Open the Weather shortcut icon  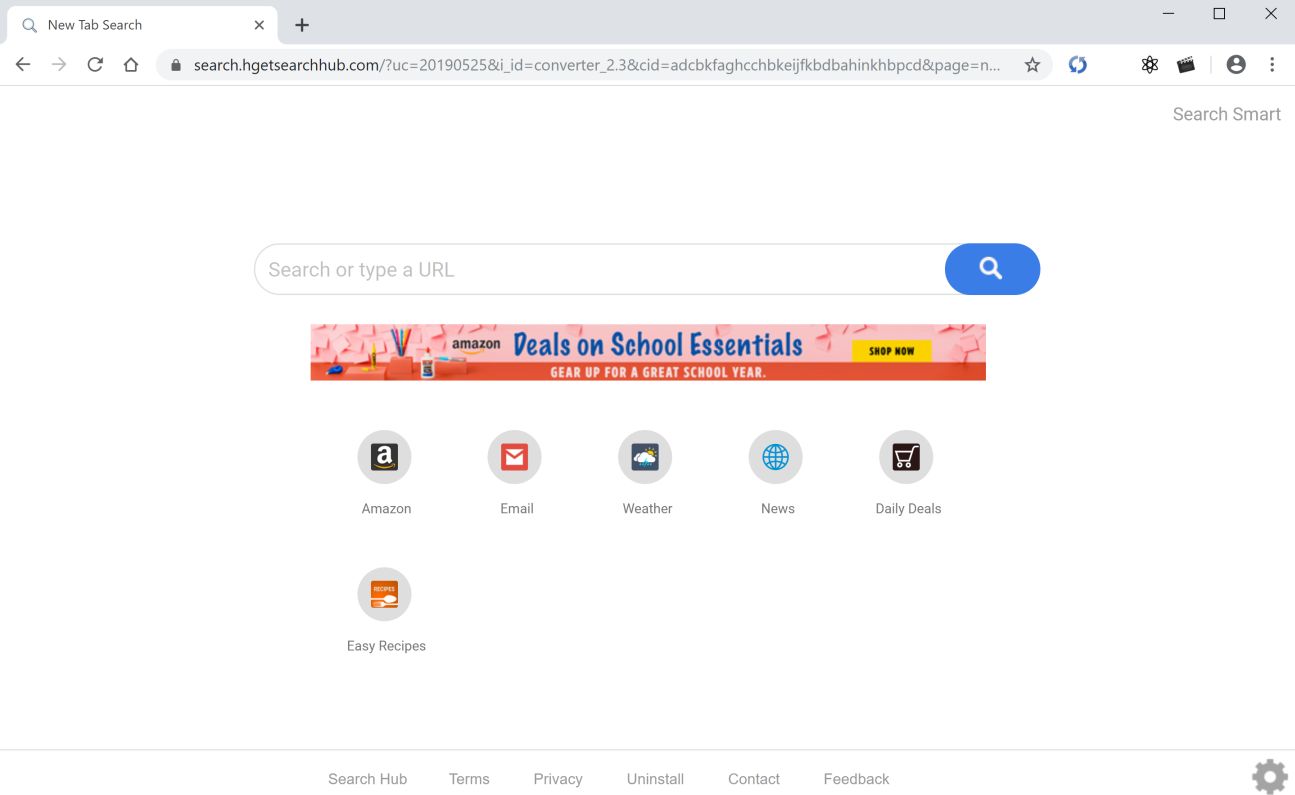pos(645,457)
